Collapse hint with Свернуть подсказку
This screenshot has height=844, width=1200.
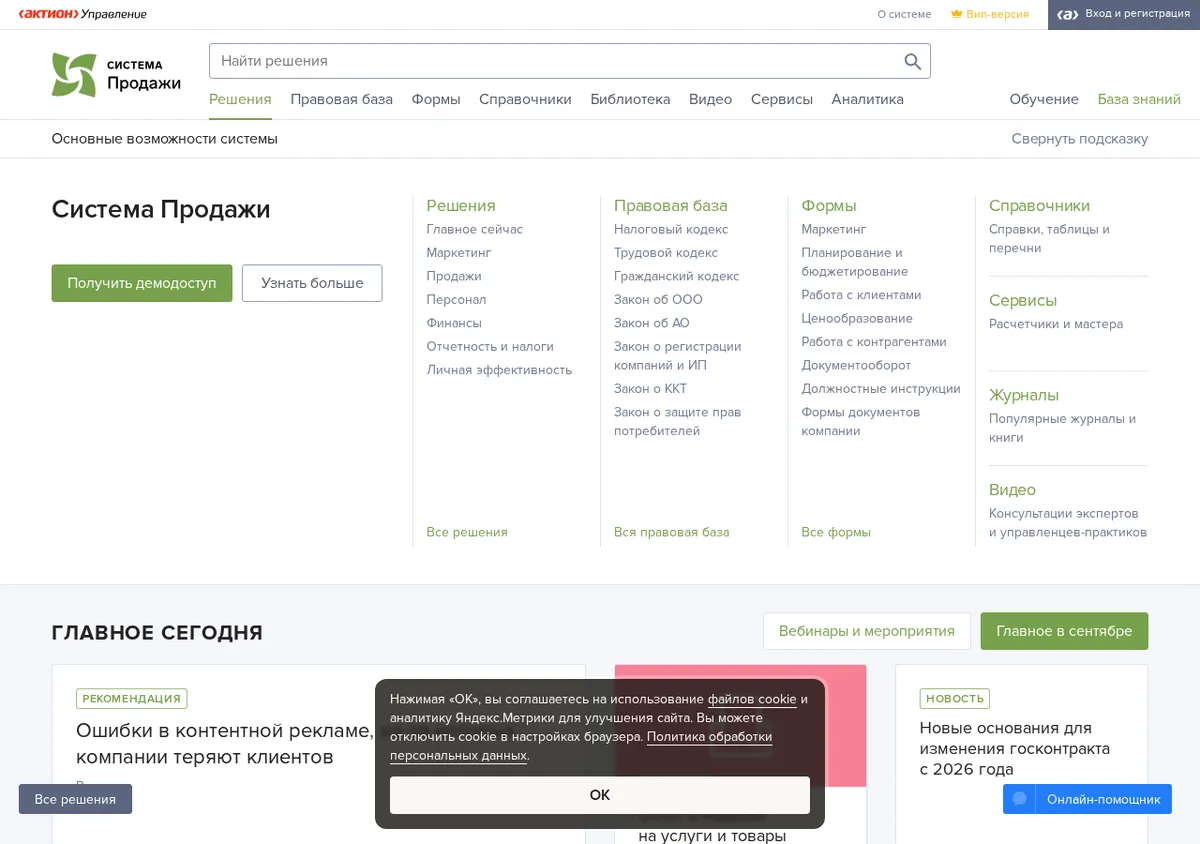tap(1079, 139)
